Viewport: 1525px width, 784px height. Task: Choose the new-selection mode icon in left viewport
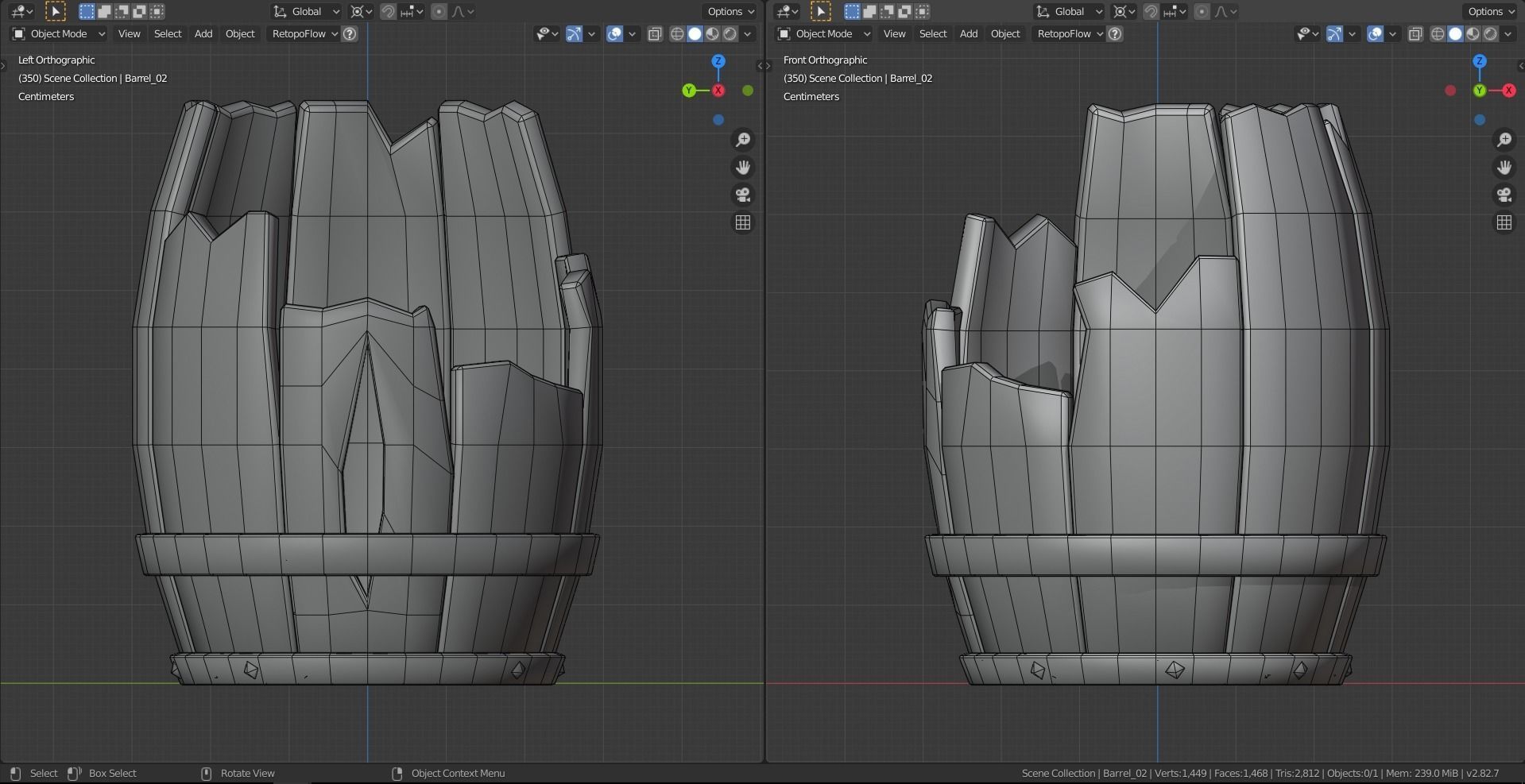(x=87, y=11)
